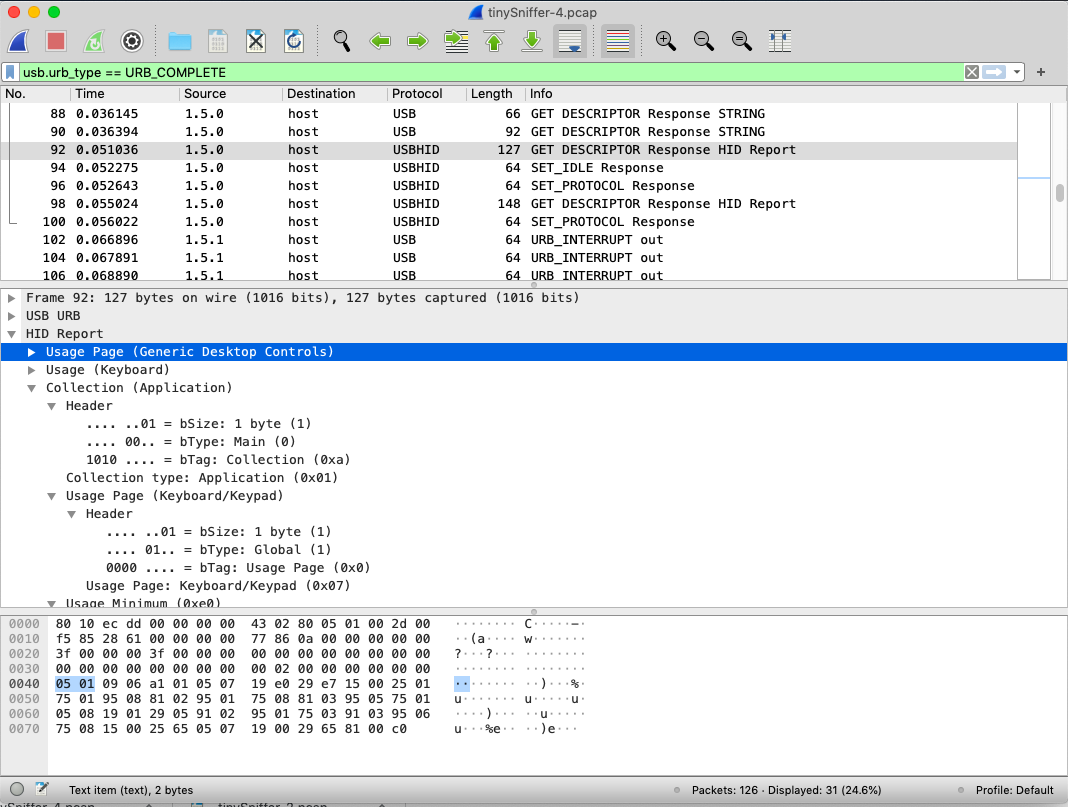The width and height of the screenshot is (1068, 807).
Task: Start capturing packets with shark fin icon
Action: coord(18,42)
